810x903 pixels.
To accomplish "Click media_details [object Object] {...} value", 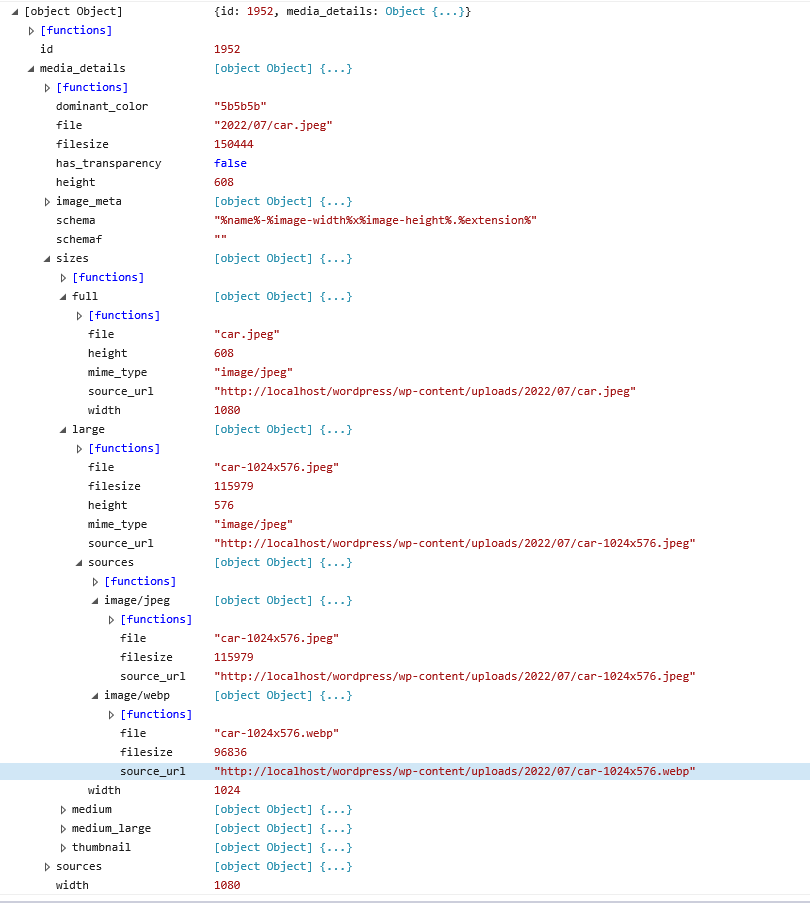I will (283, 69).
